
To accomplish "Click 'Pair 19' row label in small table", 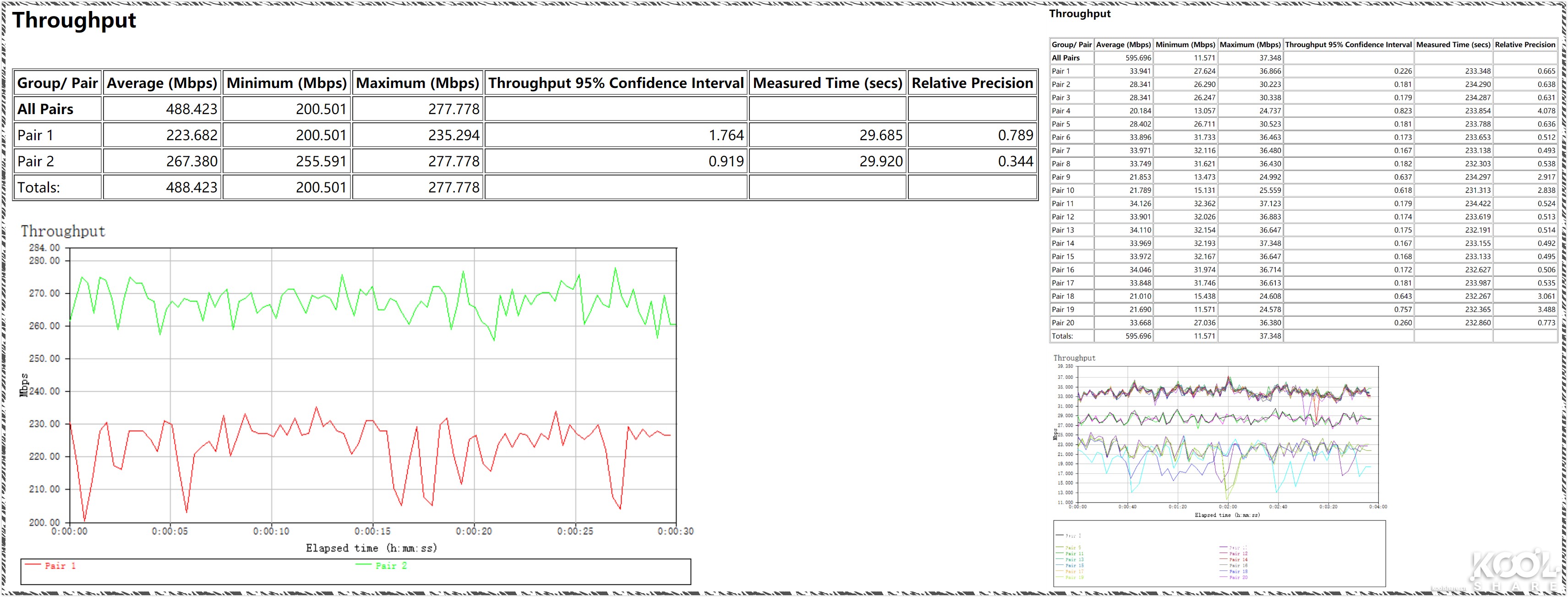I will pyautogui.click(x=1063, y=309).
